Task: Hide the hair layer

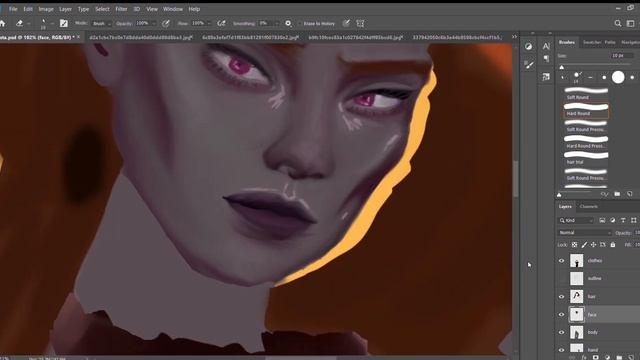Action: pos(562,297)
